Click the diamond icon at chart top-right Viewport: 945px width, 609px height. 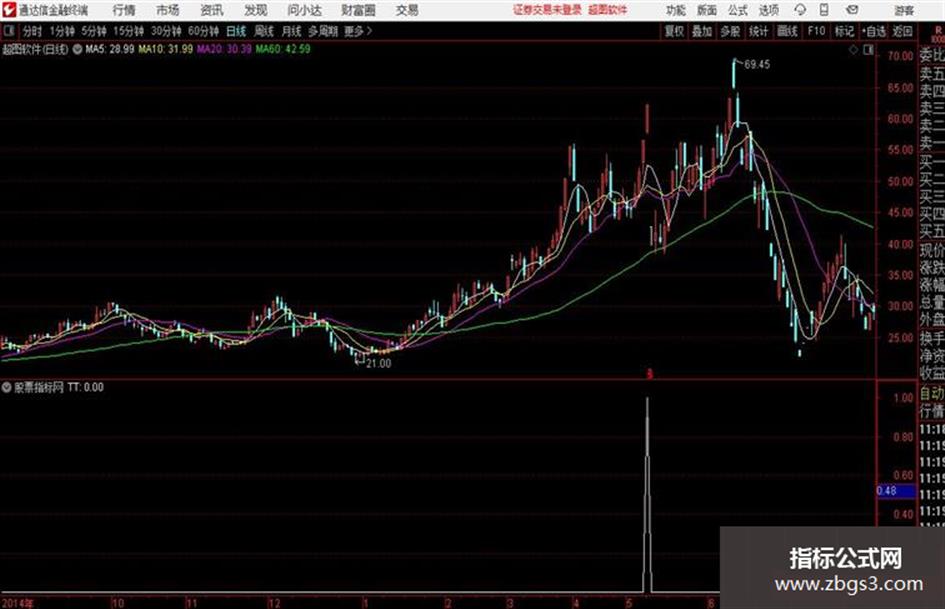pyautogui.click(x=853, y=51)
